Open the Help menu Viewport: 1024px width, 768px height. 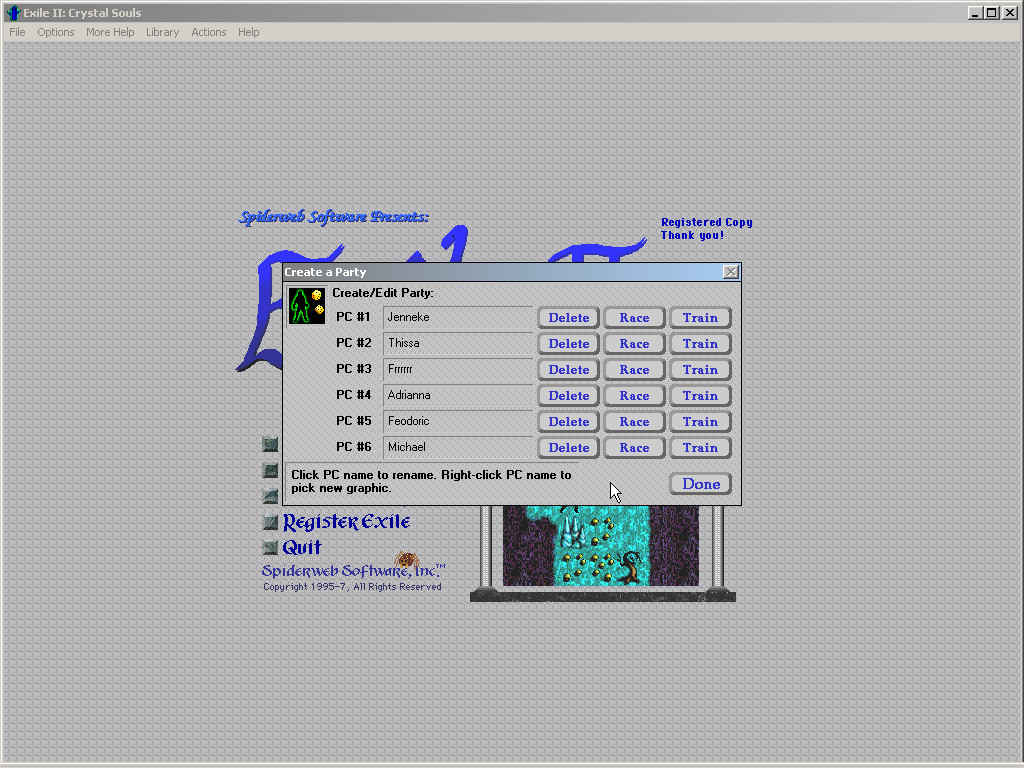(x=248, y=32)
